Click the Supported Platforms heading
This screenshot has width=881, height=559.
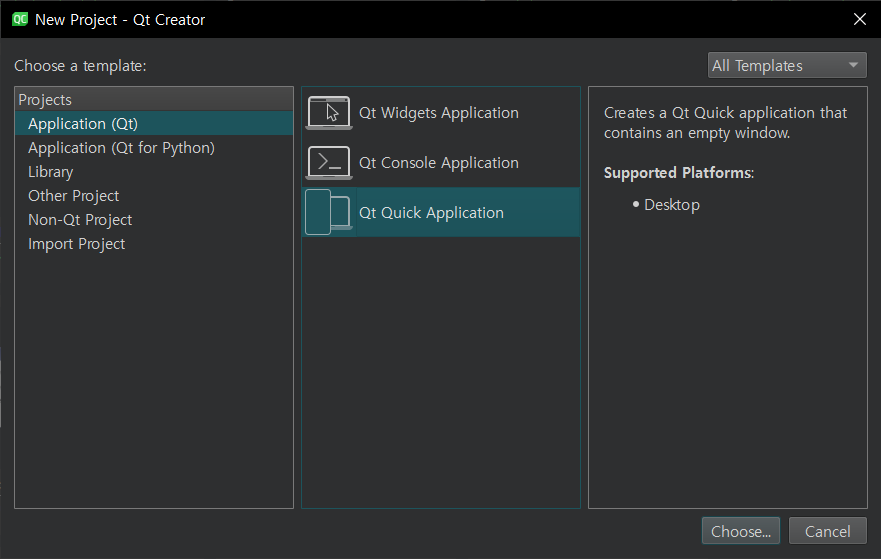pos(679,172)
